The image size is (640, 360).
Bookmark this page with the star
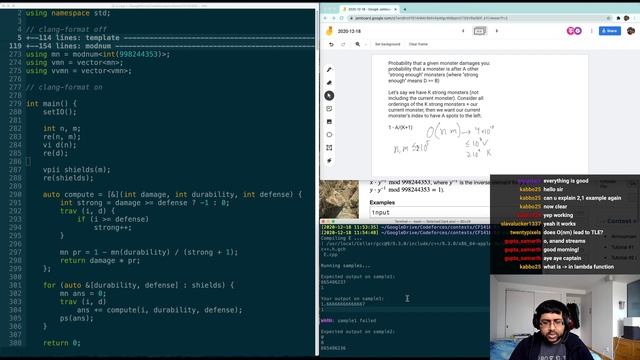[x=608, y=18]
